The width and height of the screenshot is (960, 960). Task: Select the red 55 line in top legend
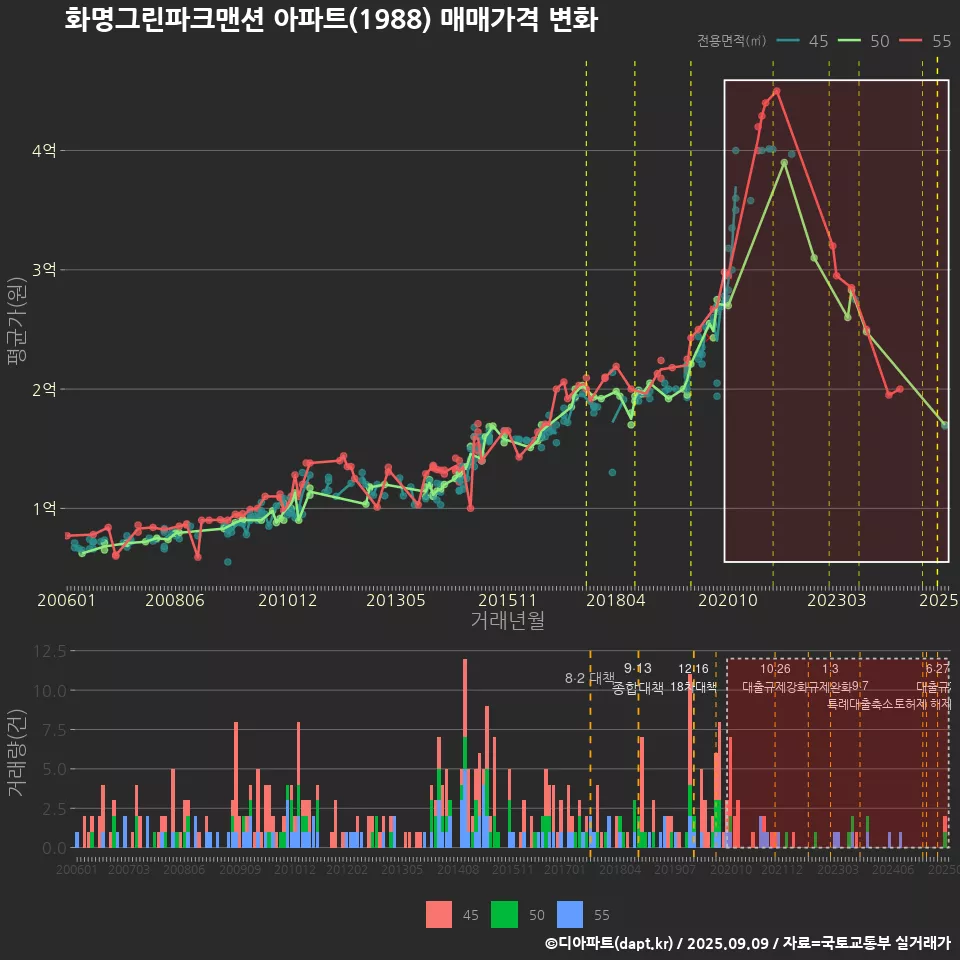tap(911, 41)
